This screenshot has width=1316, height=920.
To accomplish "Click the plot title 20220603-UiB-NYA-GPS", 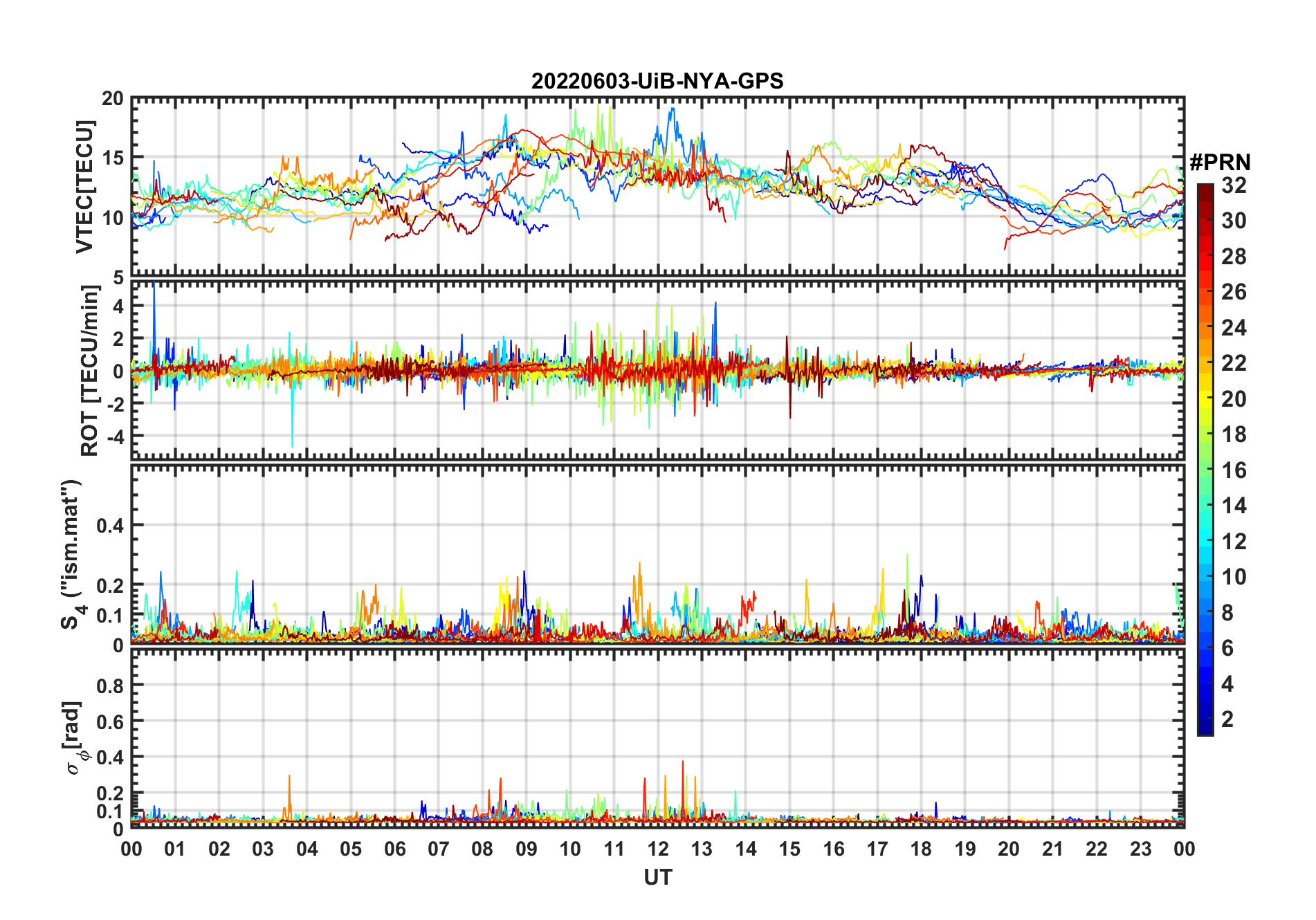I will (x=657, y=81).
